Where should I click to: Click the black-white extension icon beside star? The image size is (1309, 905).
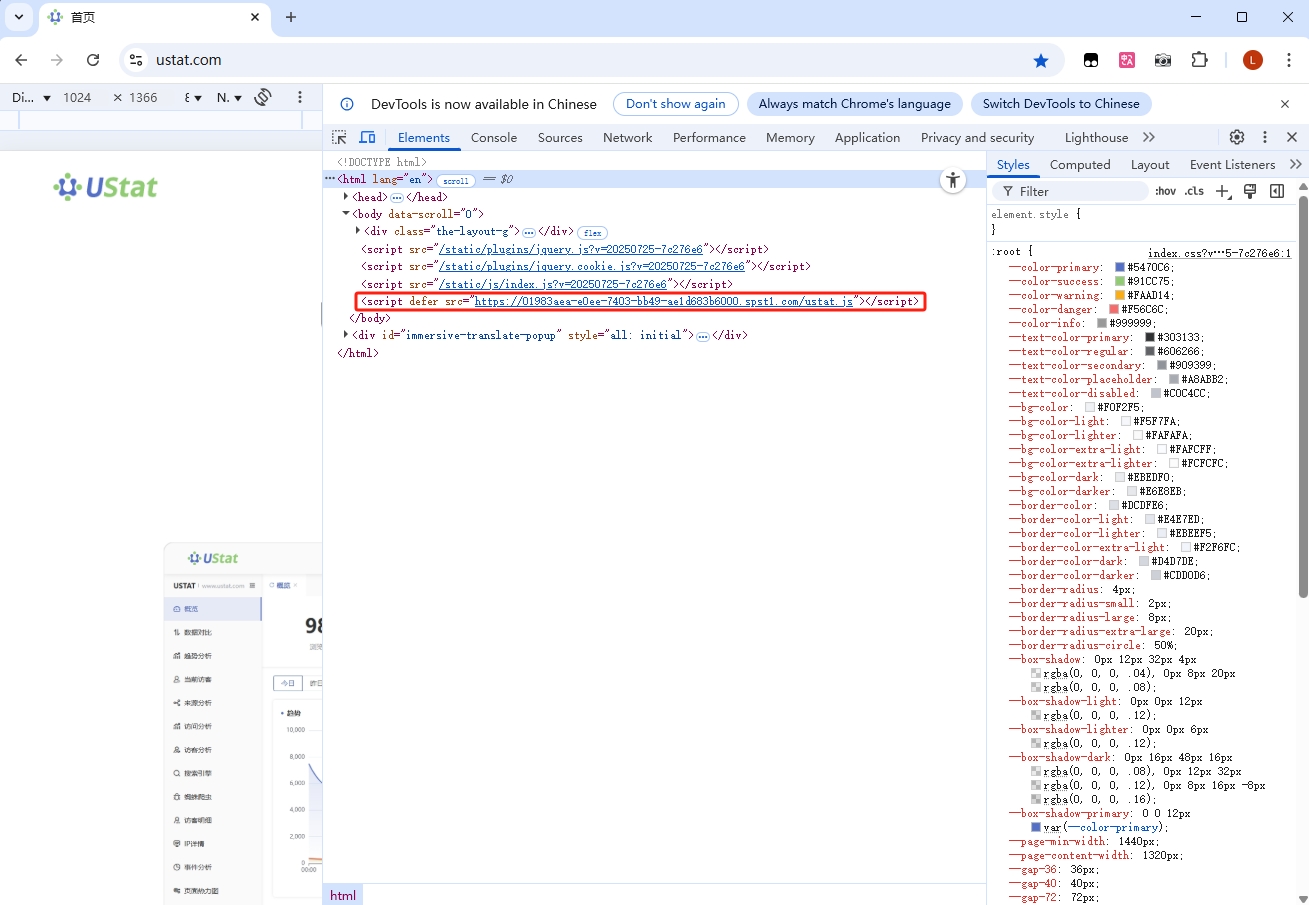point(1091,60)
